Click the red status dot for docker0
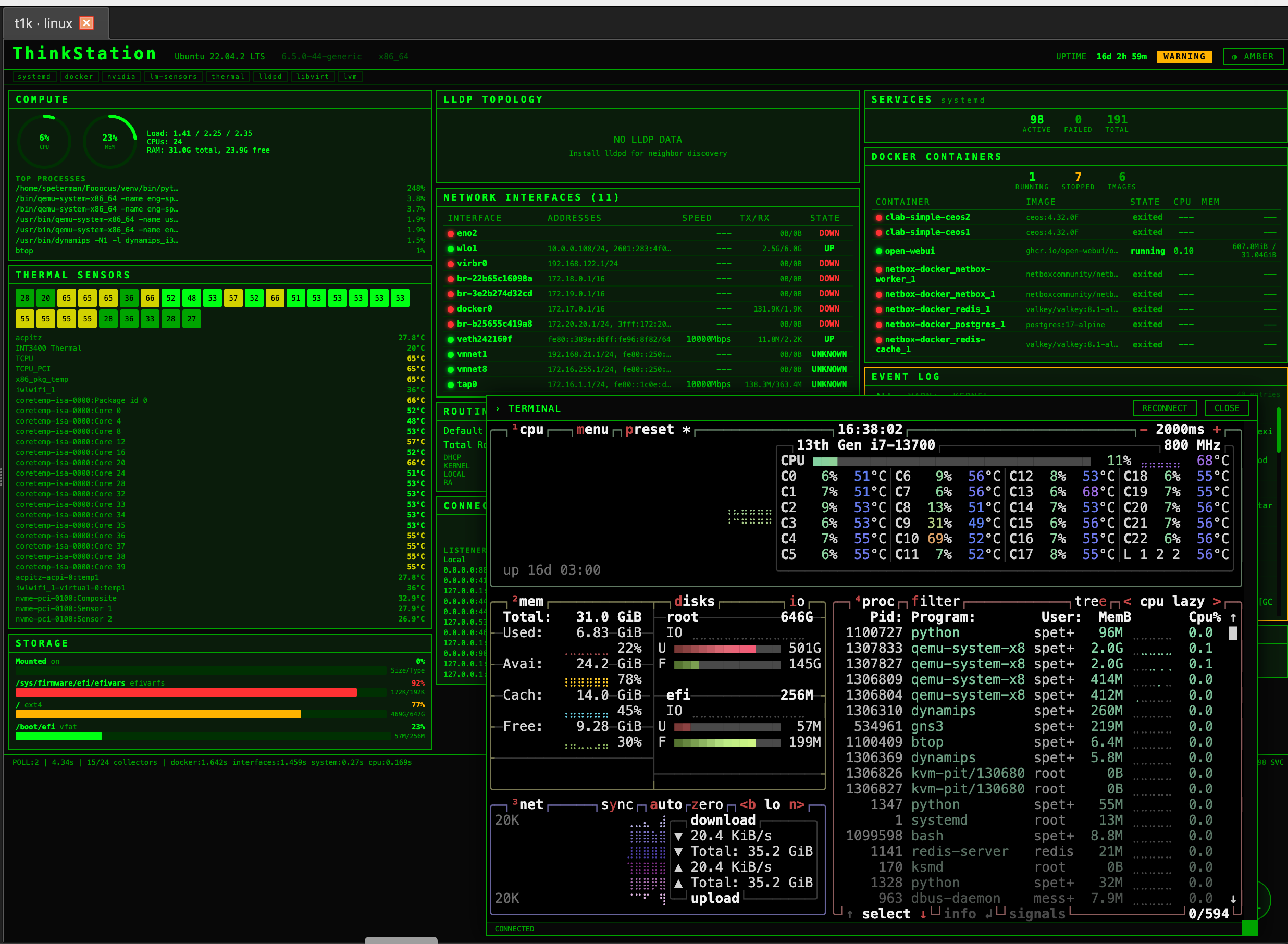Image resolution: width=1288 pixels, height=944 pixels. tap(450, 309)
